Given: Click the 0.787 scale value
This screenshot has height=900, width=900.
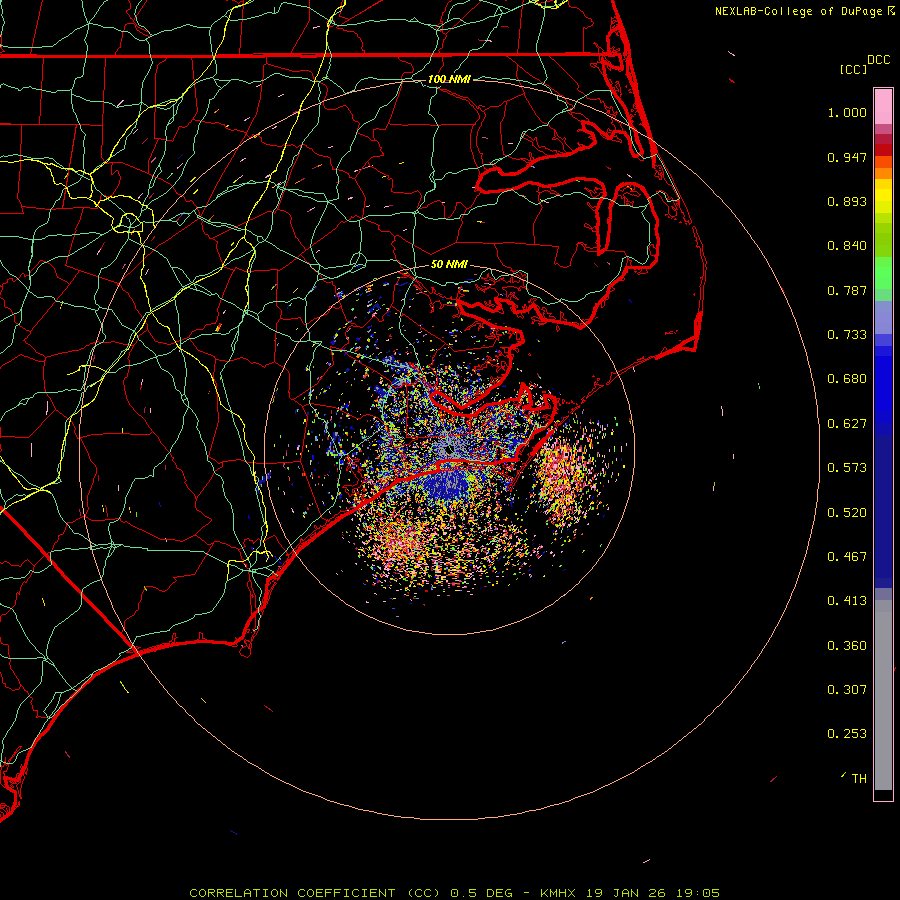Looking at the screenshot, I should (x=847, y=290).
